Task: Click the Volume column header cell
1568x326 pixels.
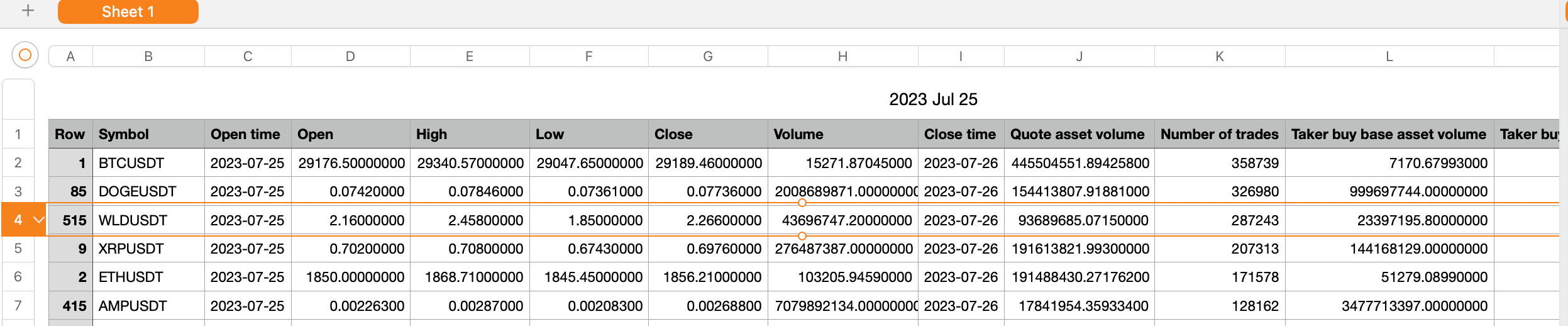Action: click(842, 134)
